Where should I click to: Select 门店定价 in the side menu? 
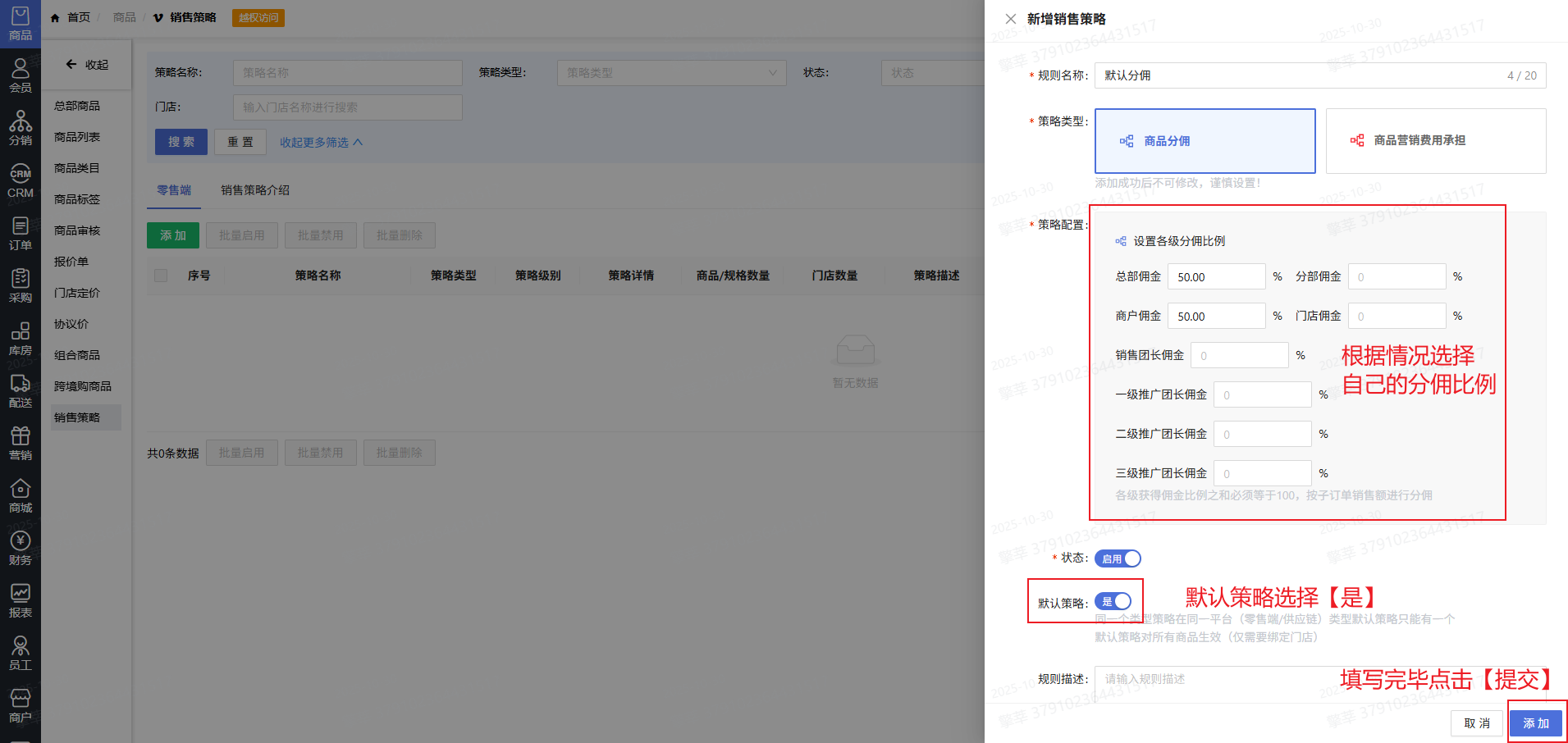[x=77, y=293]
